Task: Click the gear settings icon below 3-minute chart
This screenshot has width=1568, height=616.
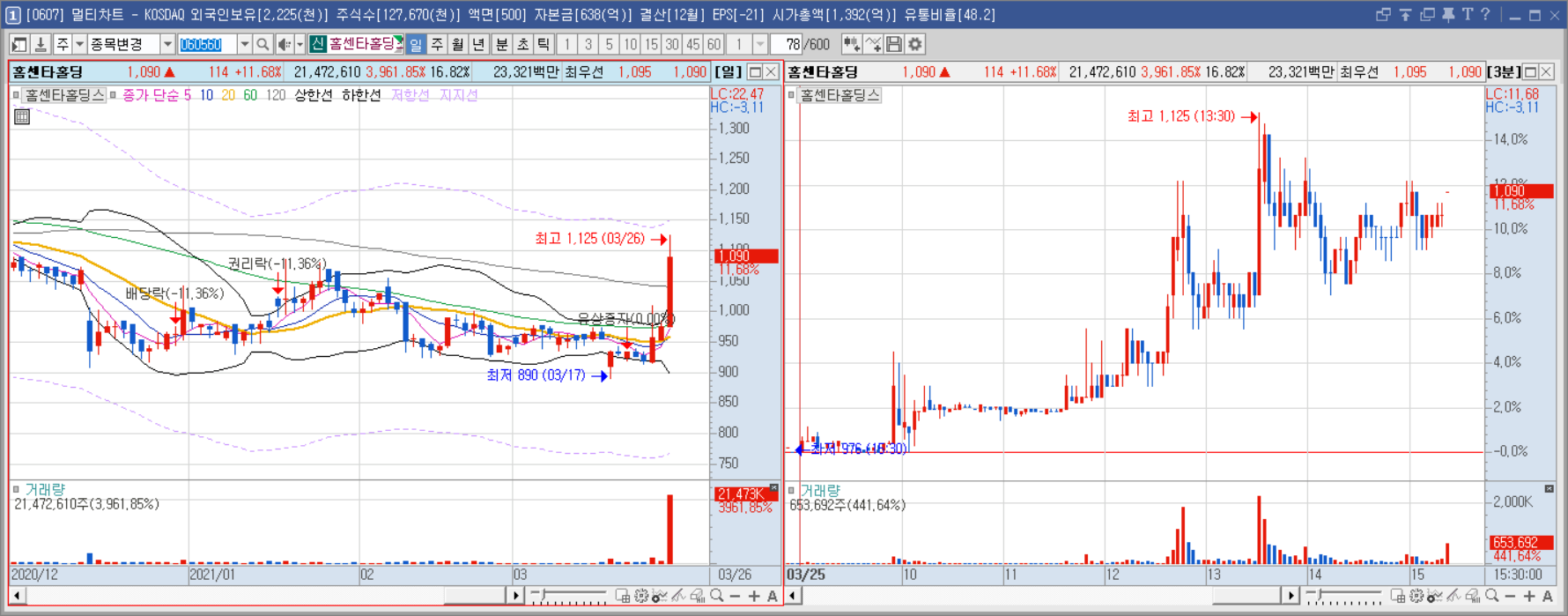Action: point(1416,597)
